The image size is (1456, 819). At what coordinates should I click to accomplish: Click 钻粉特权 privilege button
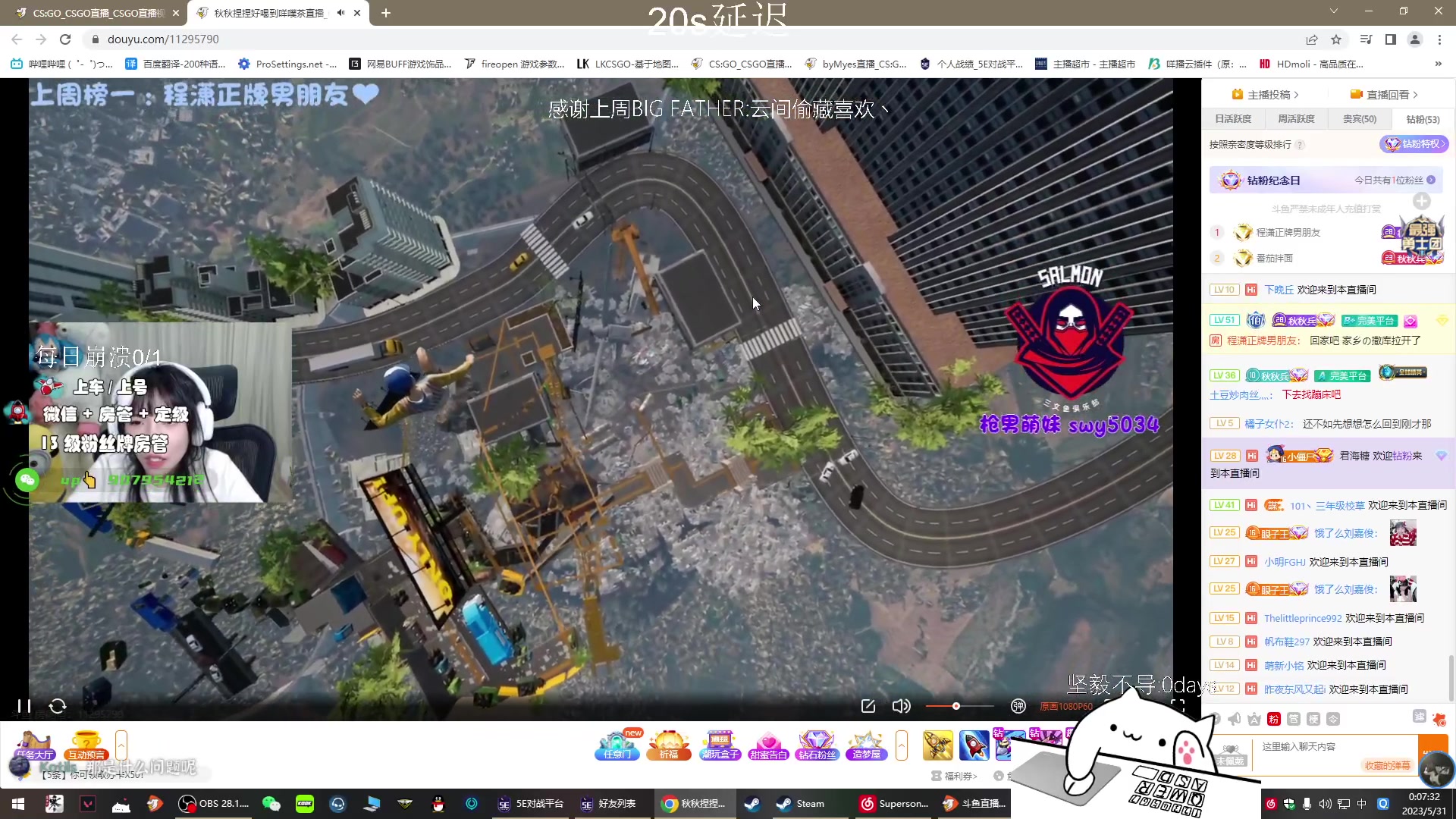(1414, 144)
